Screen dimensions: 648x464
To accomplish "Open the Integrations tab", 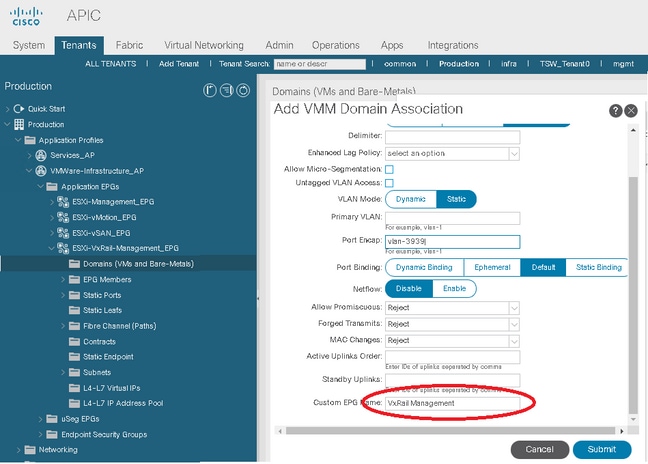I will point(453,45).
